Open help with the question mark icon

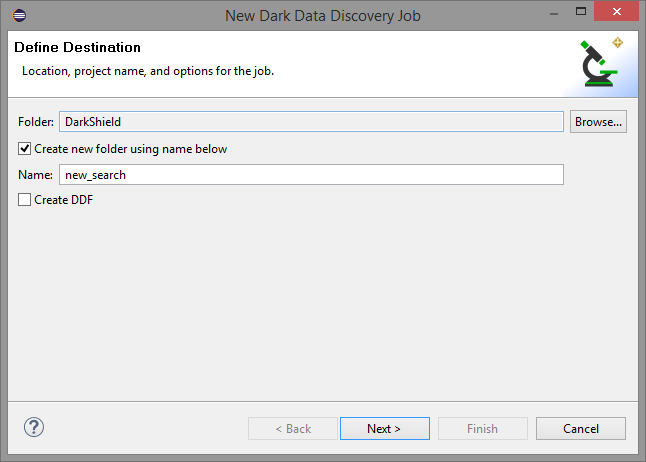point(34,427)
